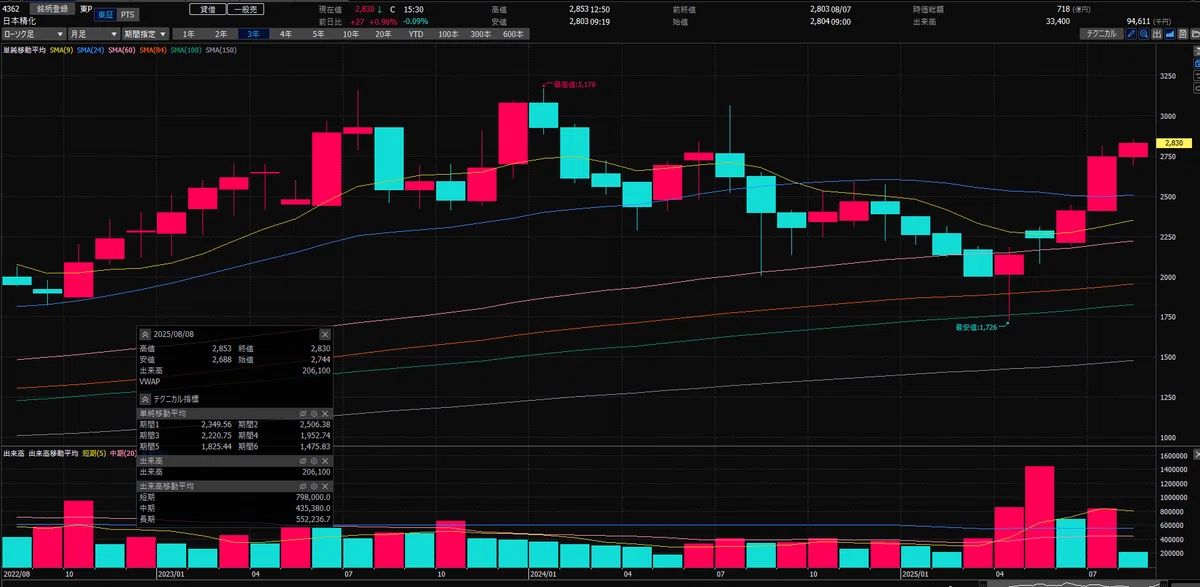This screenshot has height=587, width=1200.
Task: Hide 出来高 indicator via eye icon
Action: [302, 461]
